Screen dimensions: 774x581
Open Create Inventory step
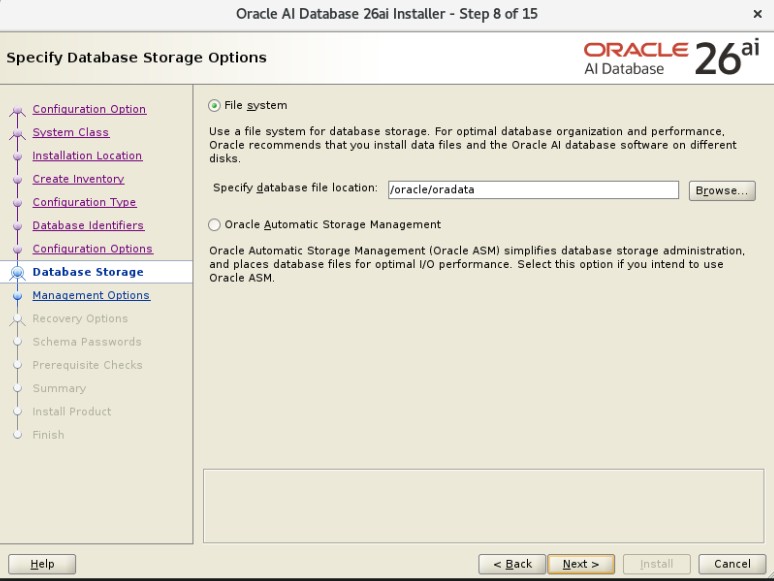point(78,179)
